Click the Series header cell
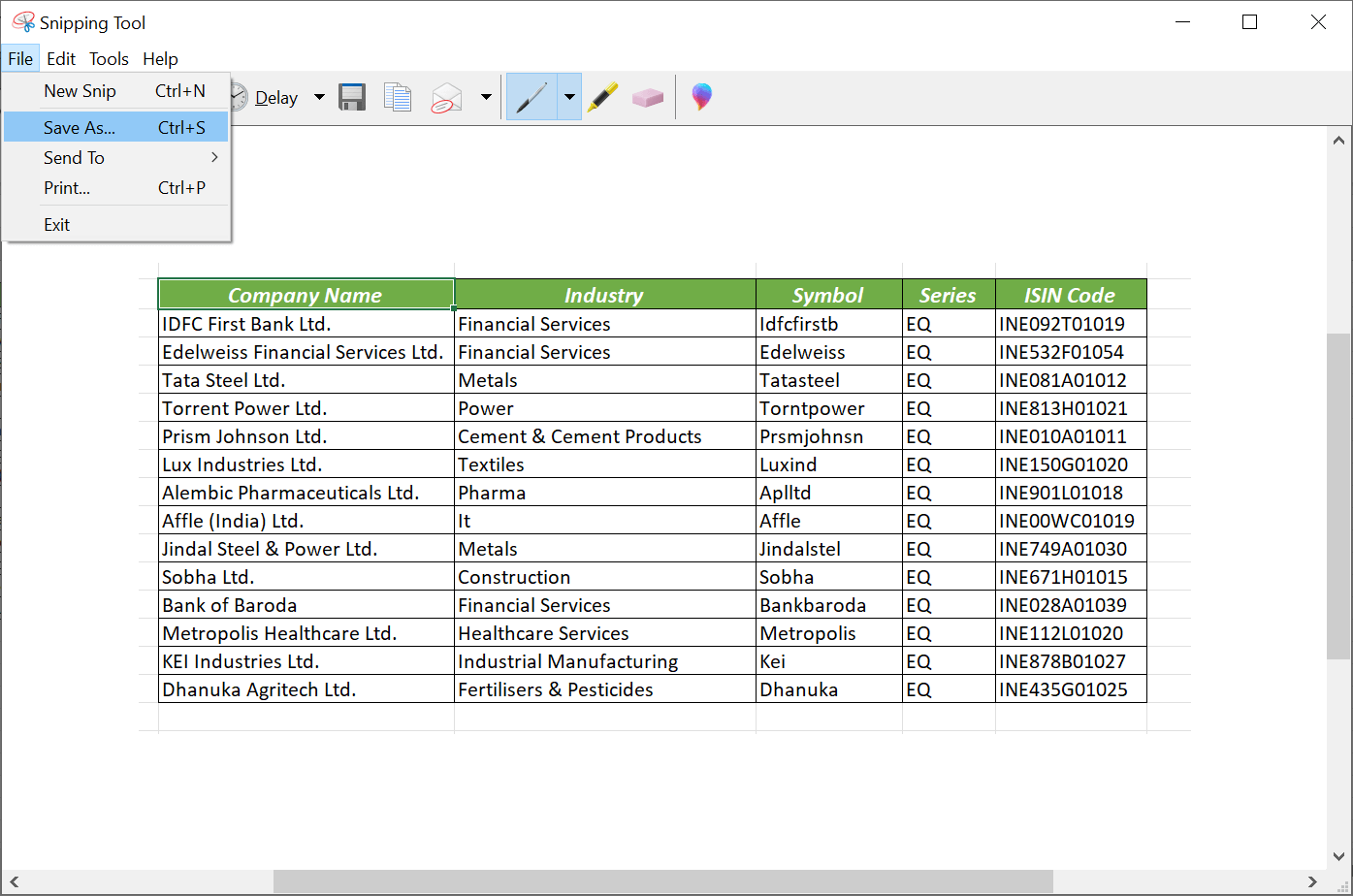This screenshot has width=1353, height=896. [949, 295]
